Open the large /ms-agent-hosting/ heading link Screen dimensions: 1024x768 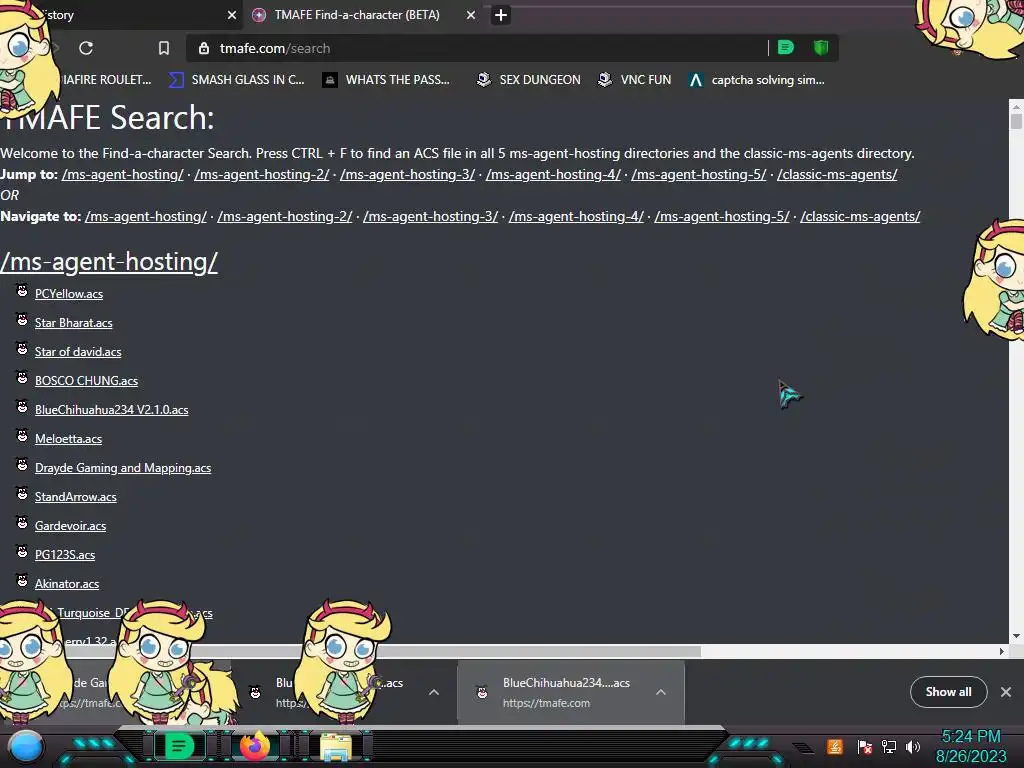[x=109, y=262]
